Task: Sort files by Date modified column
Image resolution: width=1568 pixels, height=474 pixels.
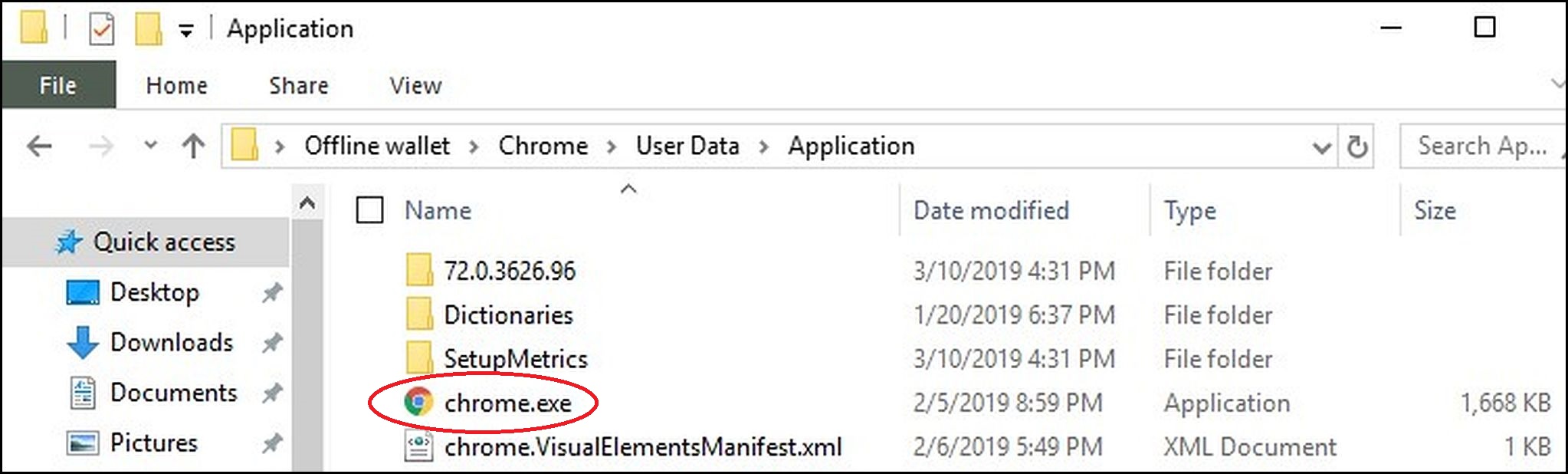Action: tap(991, 210)
